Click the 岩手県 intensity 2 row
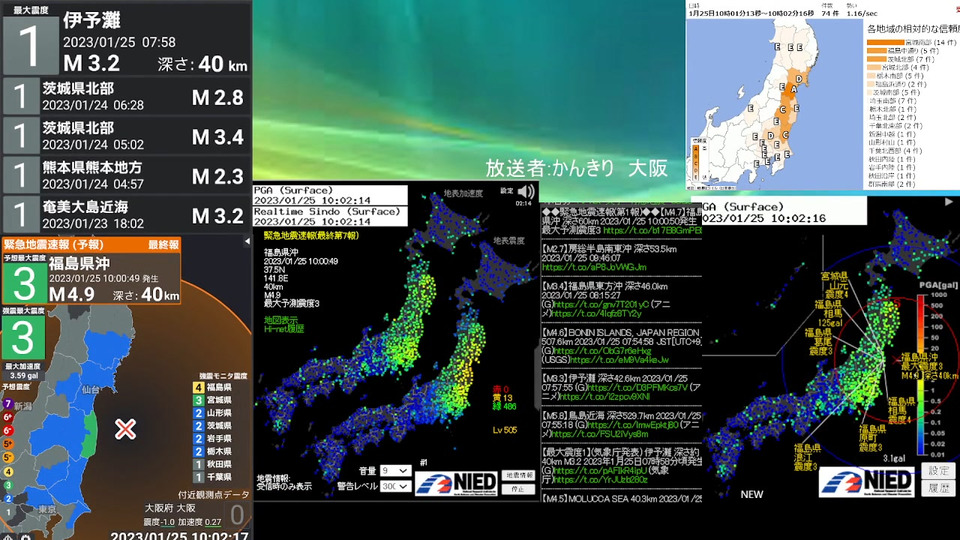This screenshot has width=960, height=540. point(213,438)
